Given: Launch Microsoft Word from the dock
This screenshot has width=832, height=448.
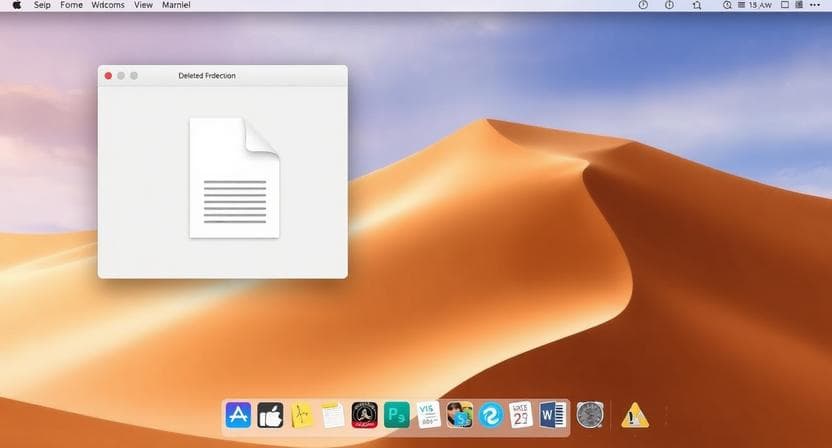Looking at the screenshot, I should (x=553, y=415).
